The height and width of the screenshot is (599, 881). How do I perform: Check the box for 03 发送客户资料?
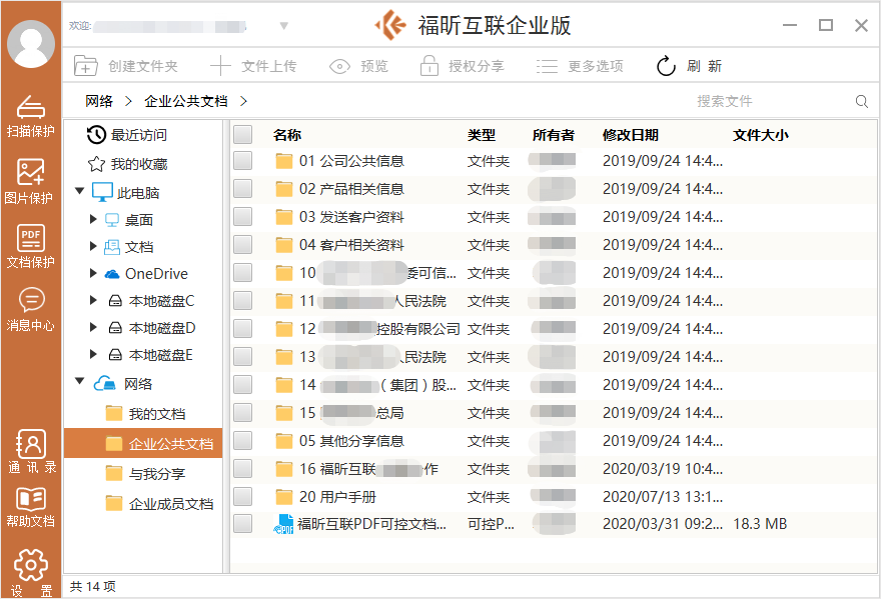pyautogui.click(x=243, y=217)
